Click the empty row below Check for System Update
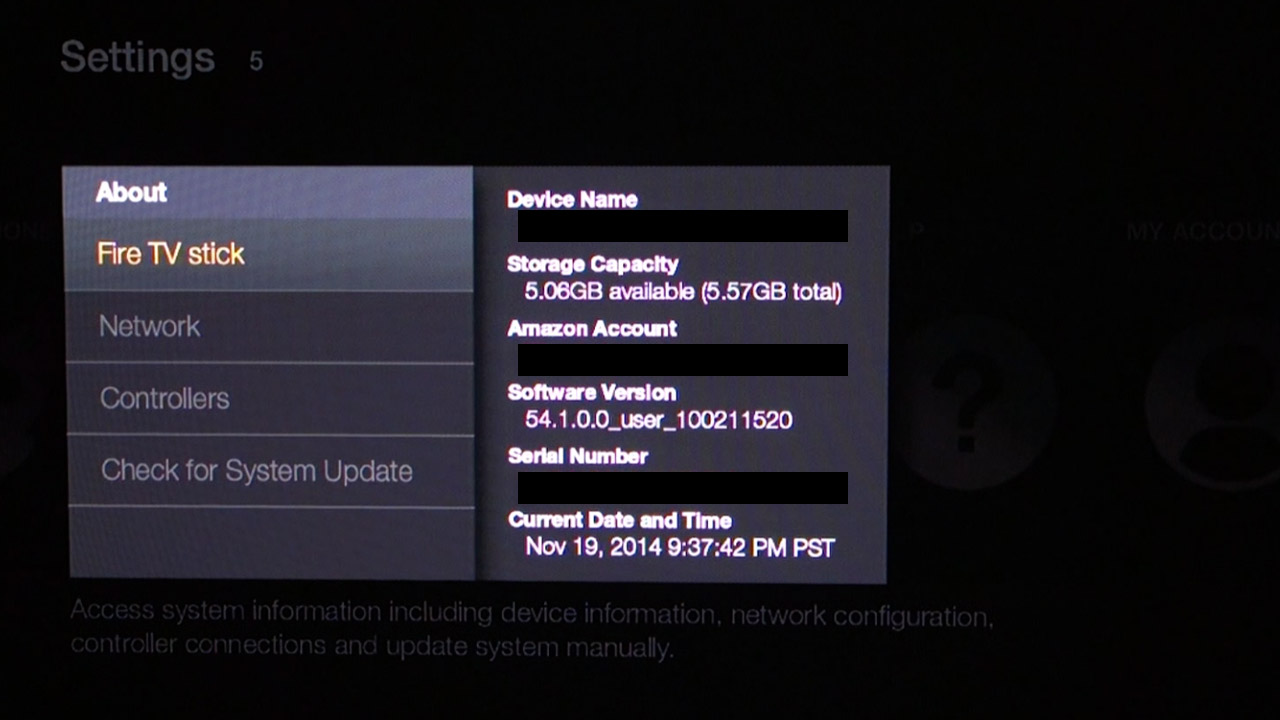 (x=270, y=543)
